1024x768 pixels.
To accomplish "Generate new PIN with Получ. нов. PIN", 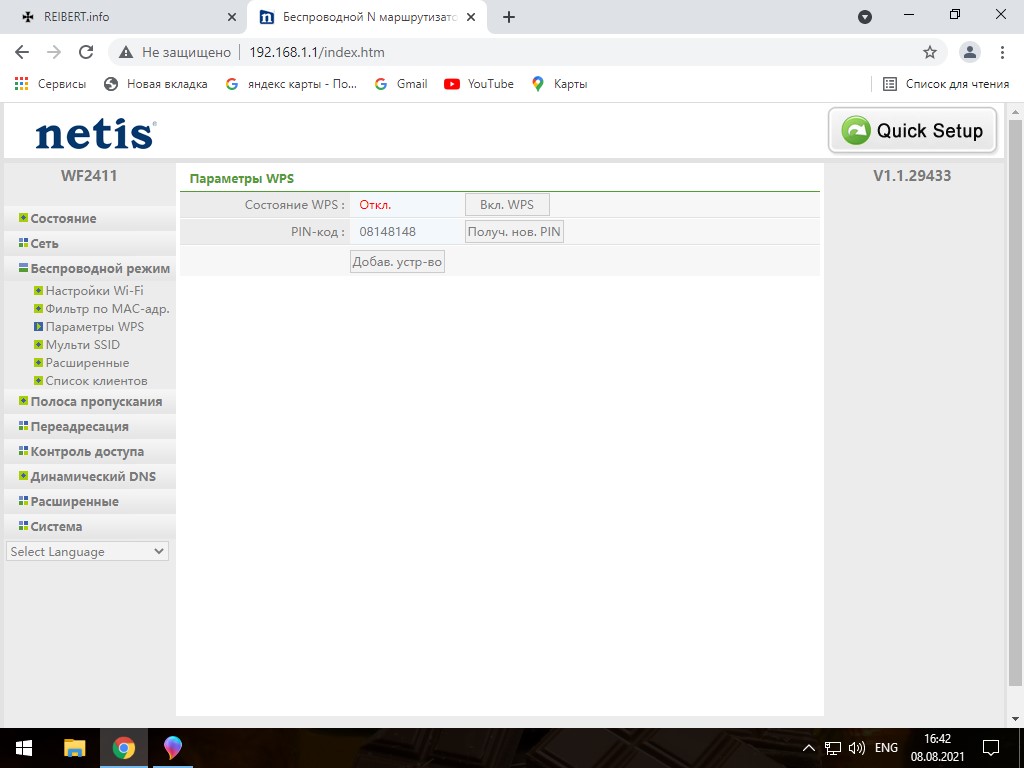I will (x=514, y=232).
